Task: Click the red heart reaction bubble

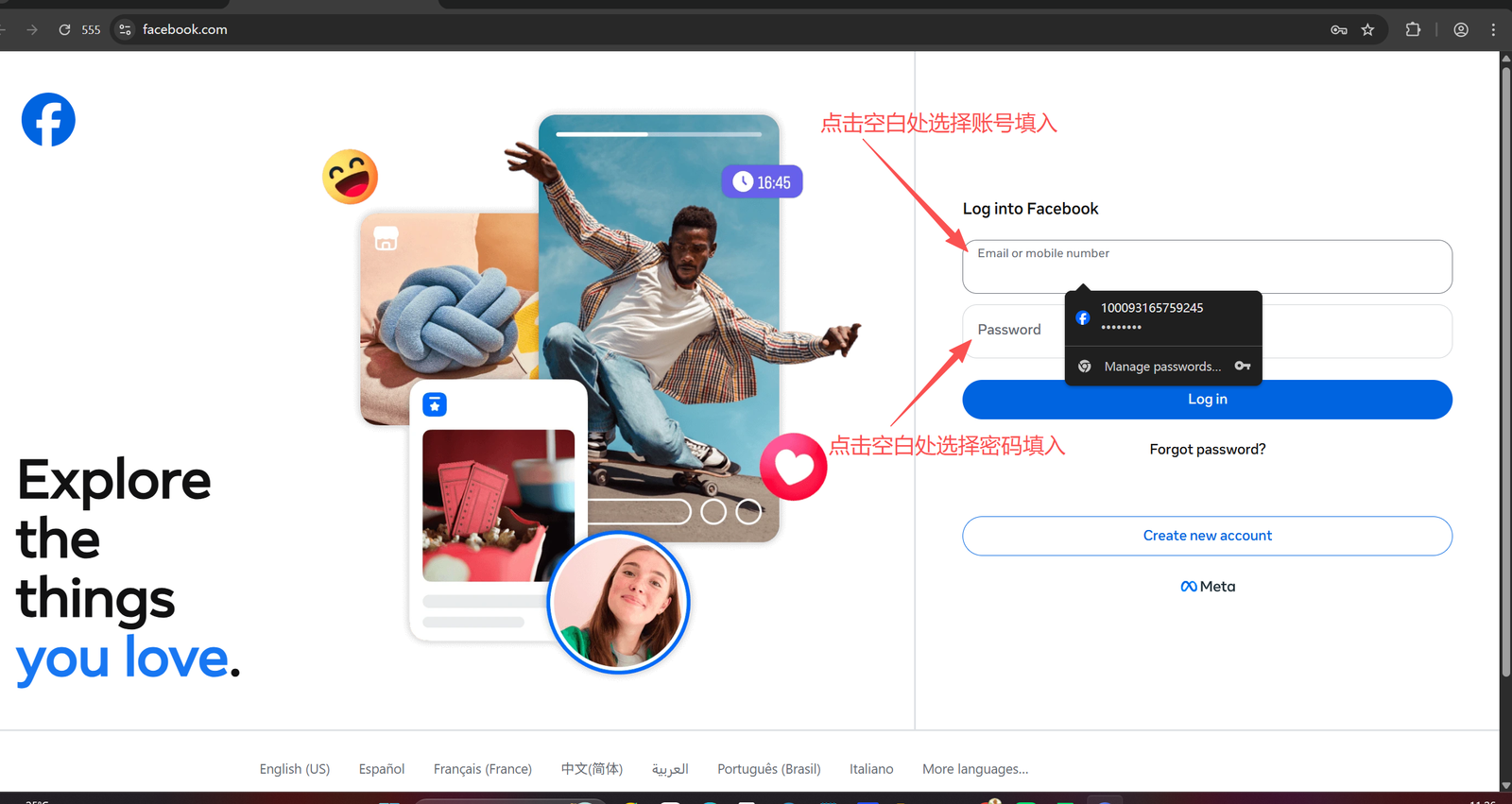Action: [x=794, y=467]
